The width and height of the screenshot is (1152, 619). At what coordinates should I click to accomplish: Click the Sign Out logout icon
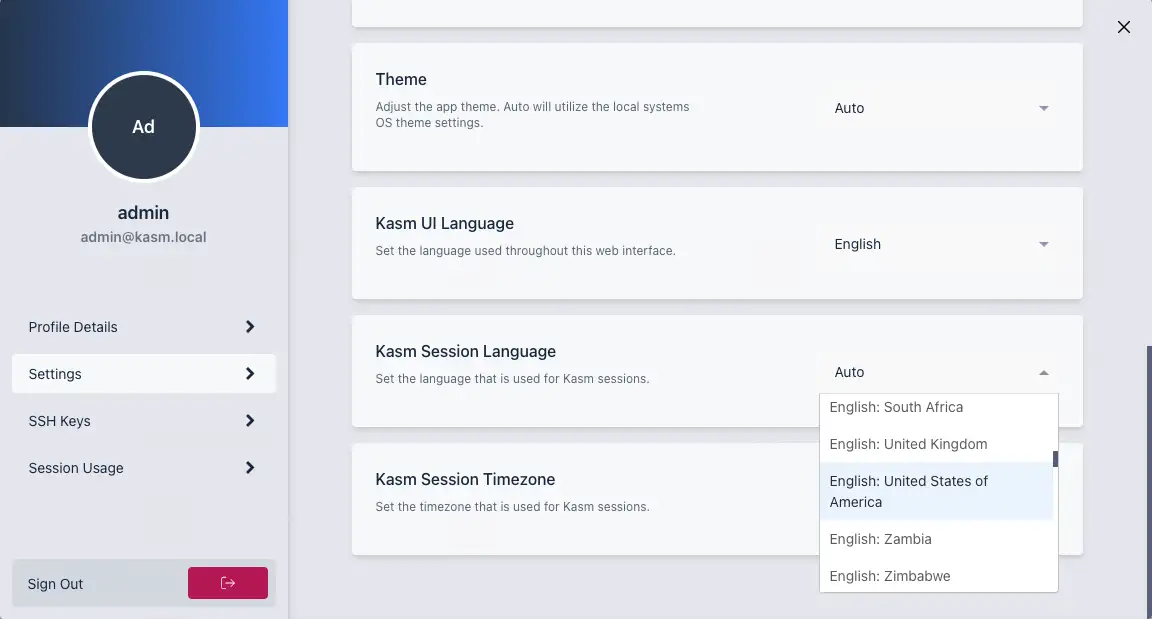click(x=227, y=583)
